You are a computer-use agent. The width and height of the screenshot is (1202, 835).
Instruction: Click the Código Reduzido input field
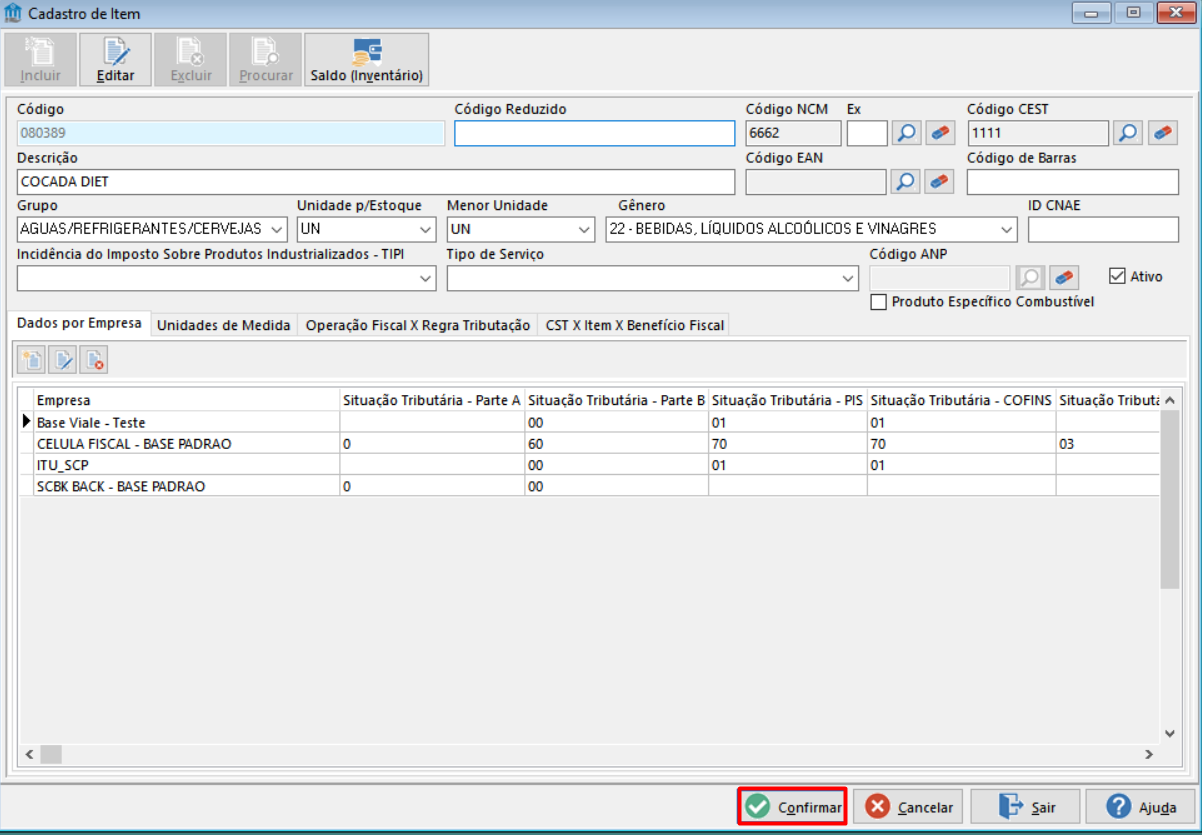click(594, 133)
